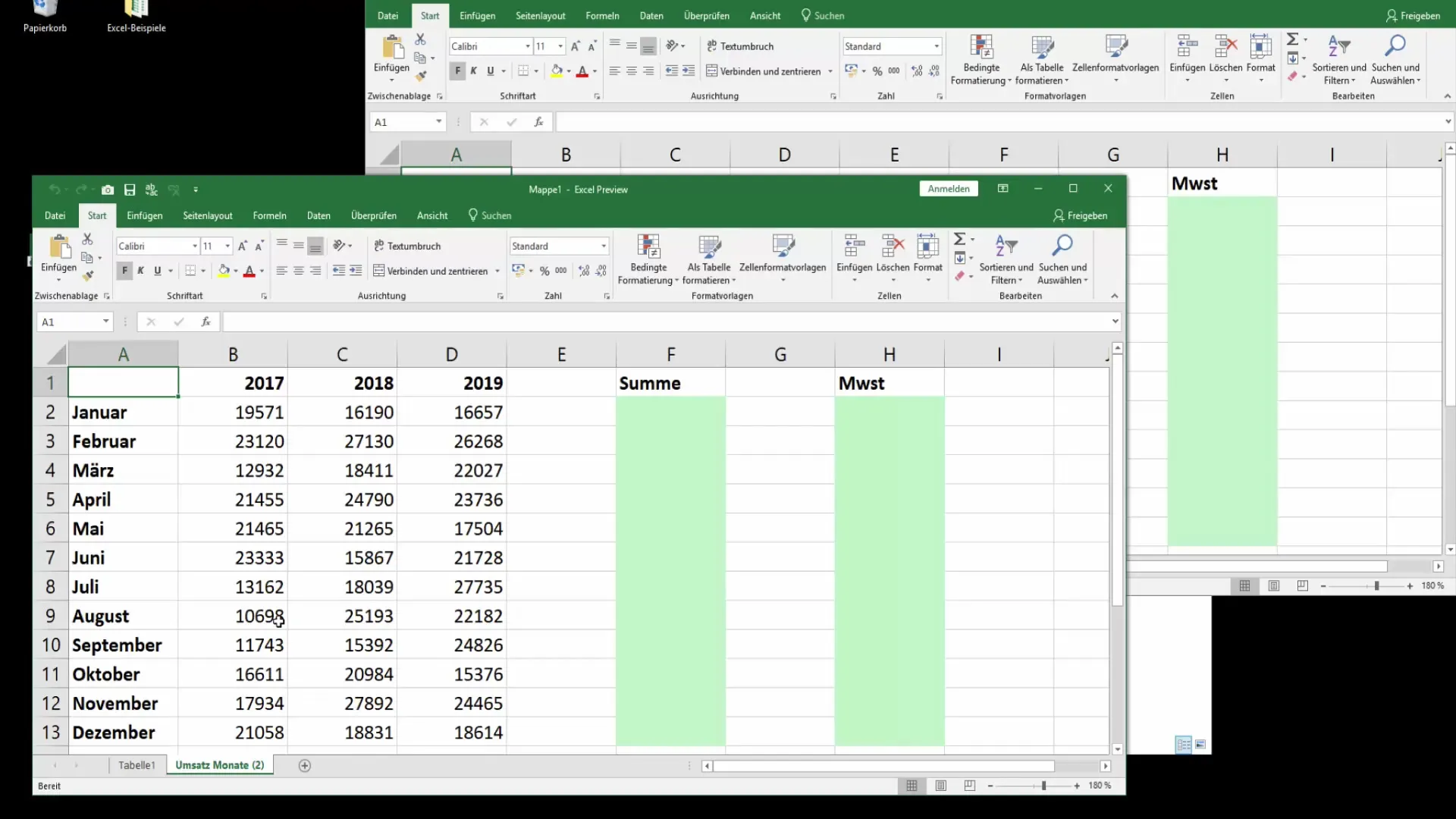Click Einfügen cells icon in Mappe1 Zellen group
This screenshot has height=819, width=1456.
[x=854, y=247]
